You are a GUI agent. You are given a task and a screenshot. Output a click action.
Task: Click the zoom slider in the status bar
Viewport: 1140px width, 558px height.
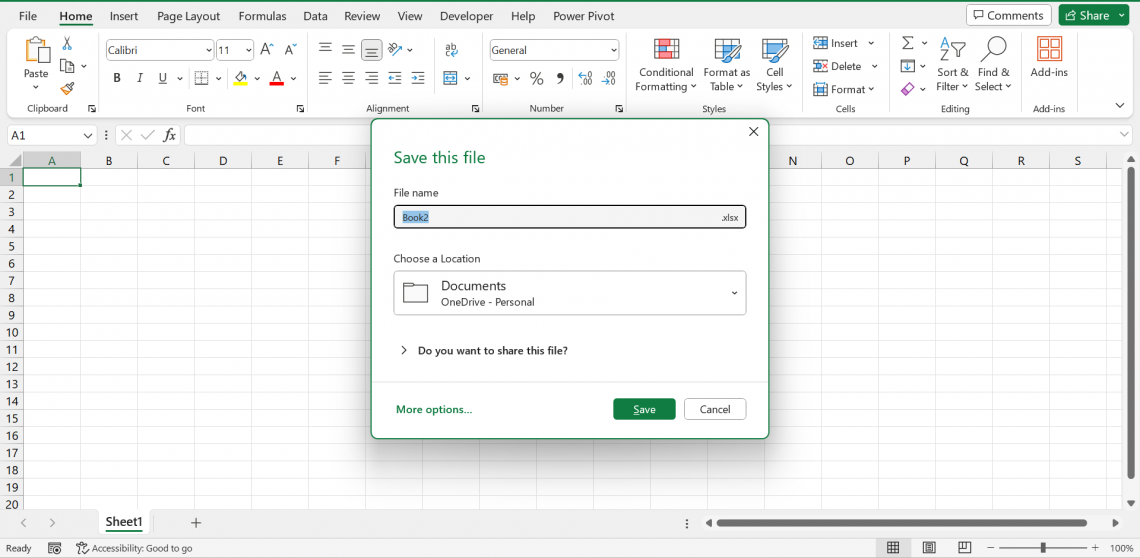[x=1043, y=548]
